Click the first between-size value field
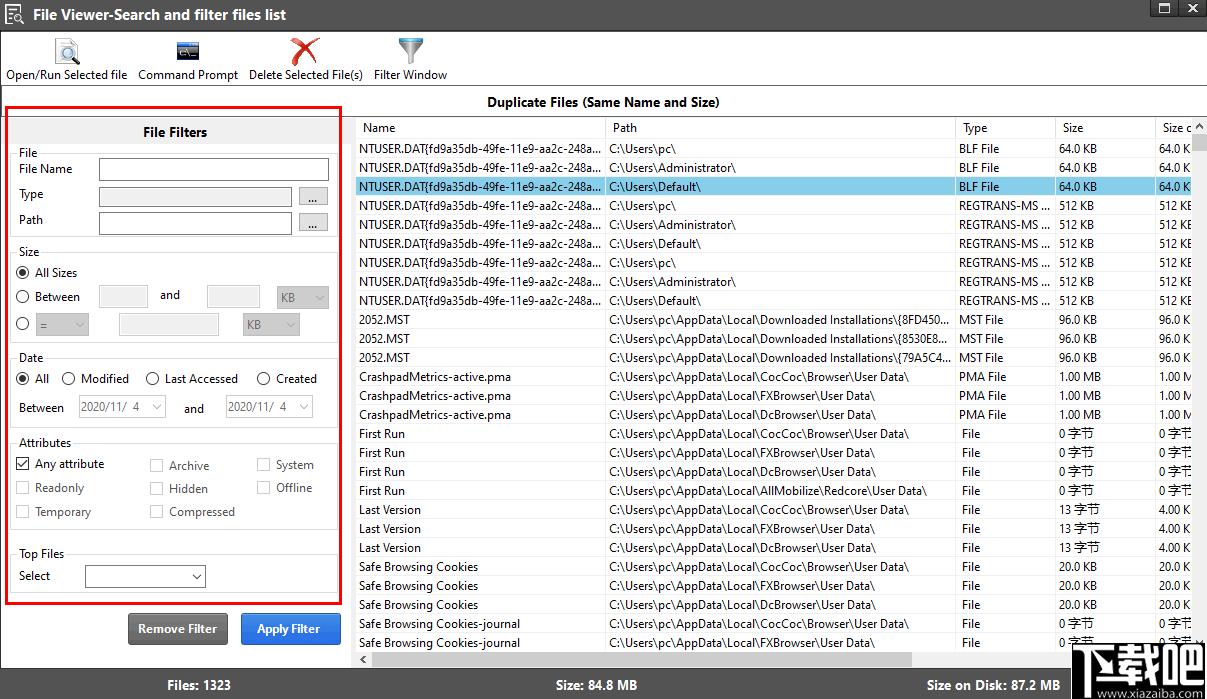Viewport: 1207px width, 699px height. [124, 297]
